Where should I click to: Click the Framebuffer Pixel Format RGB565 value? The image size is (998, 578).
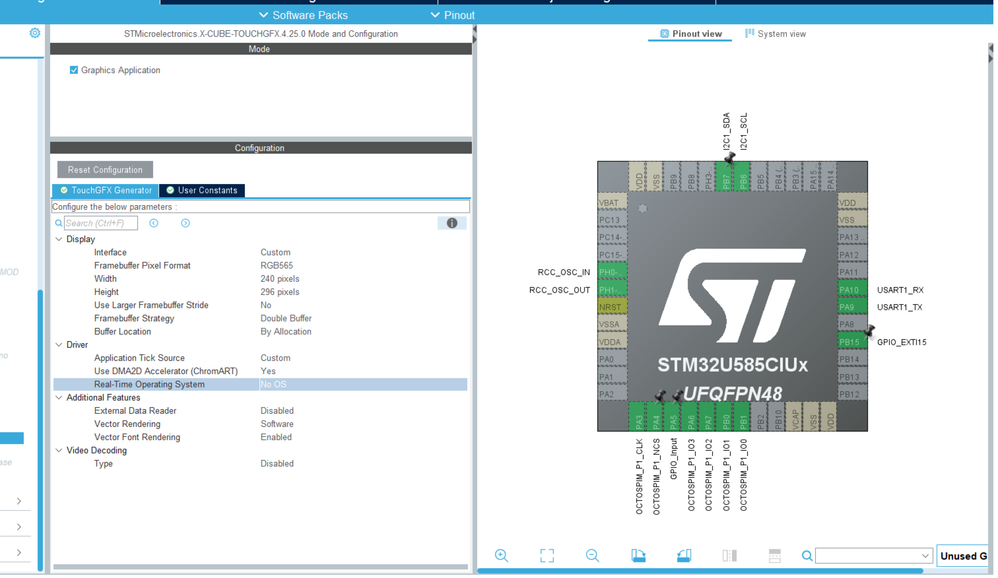click(x=277, y=265)
